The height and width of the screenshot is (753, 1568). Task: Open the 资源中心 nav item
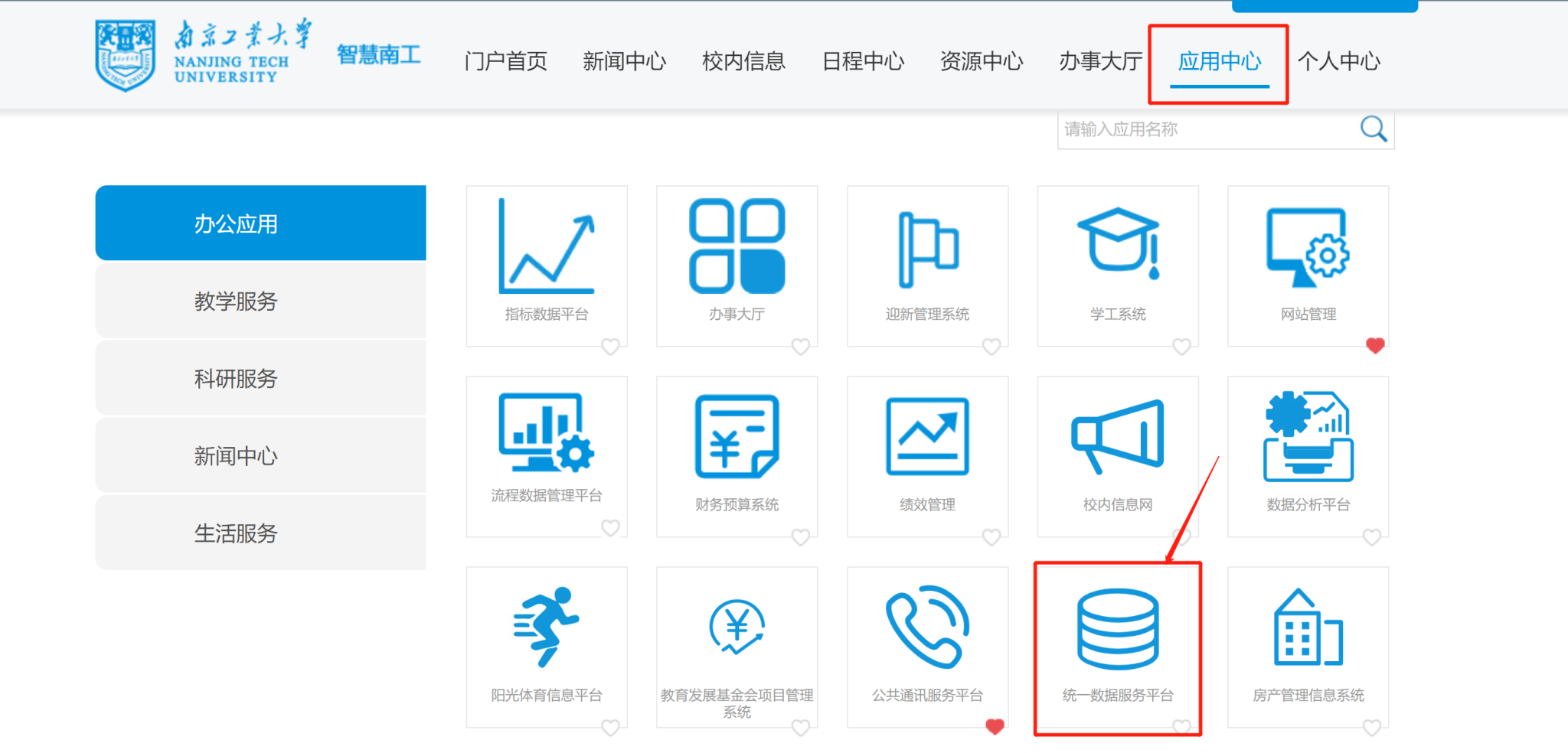pos(982,61)
